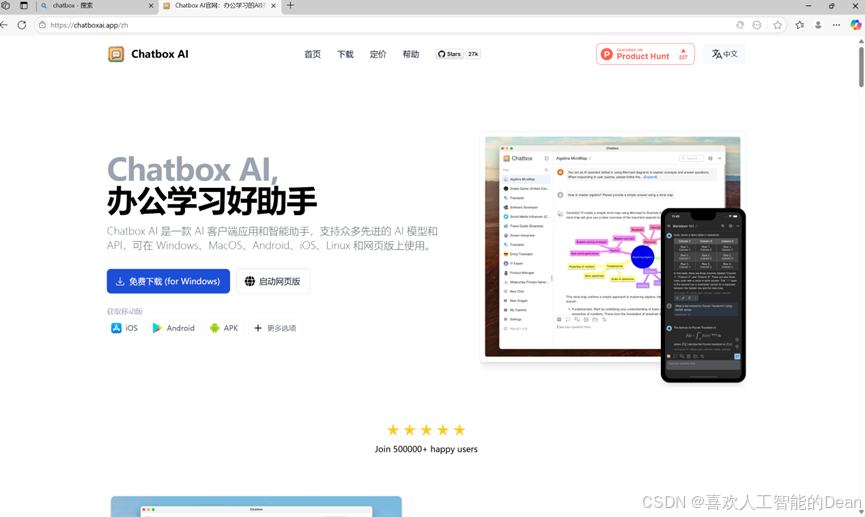Open the favorites list
The image size is (865, 517).
click(800, 25)
